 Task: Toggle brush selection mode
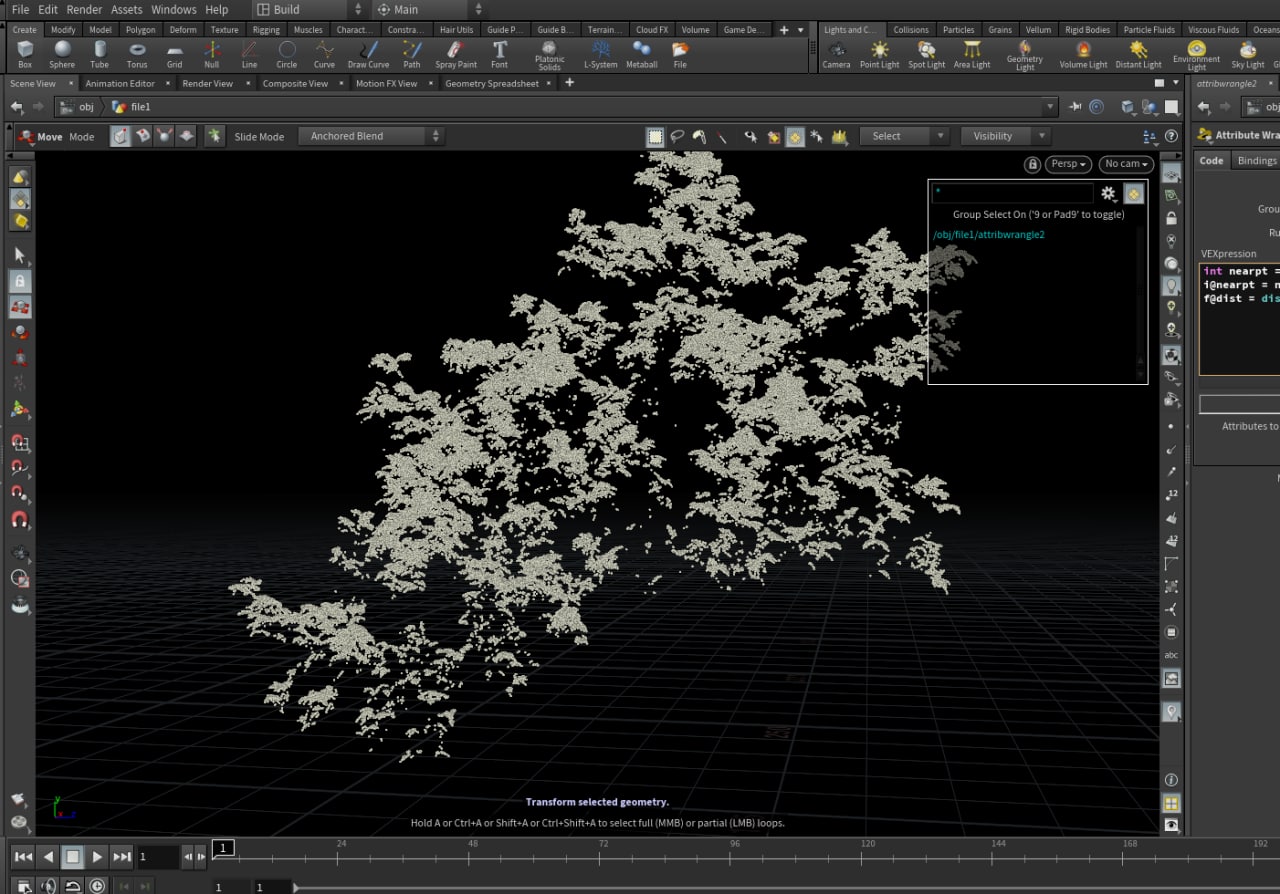click(700, 137)
